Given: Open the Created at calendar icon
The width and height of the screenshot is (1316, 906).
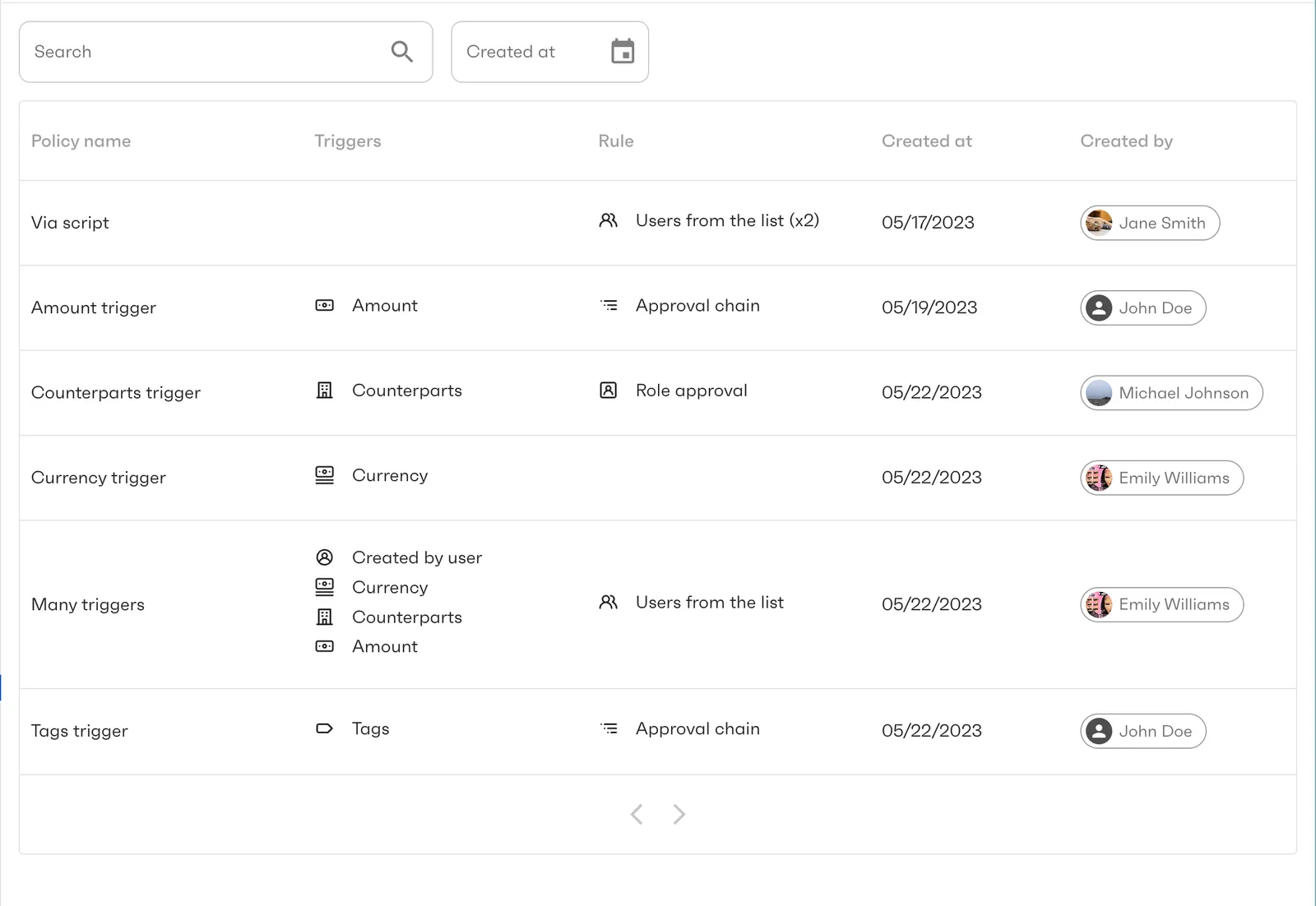Looking at the screenshot, I should coord(623,51).
